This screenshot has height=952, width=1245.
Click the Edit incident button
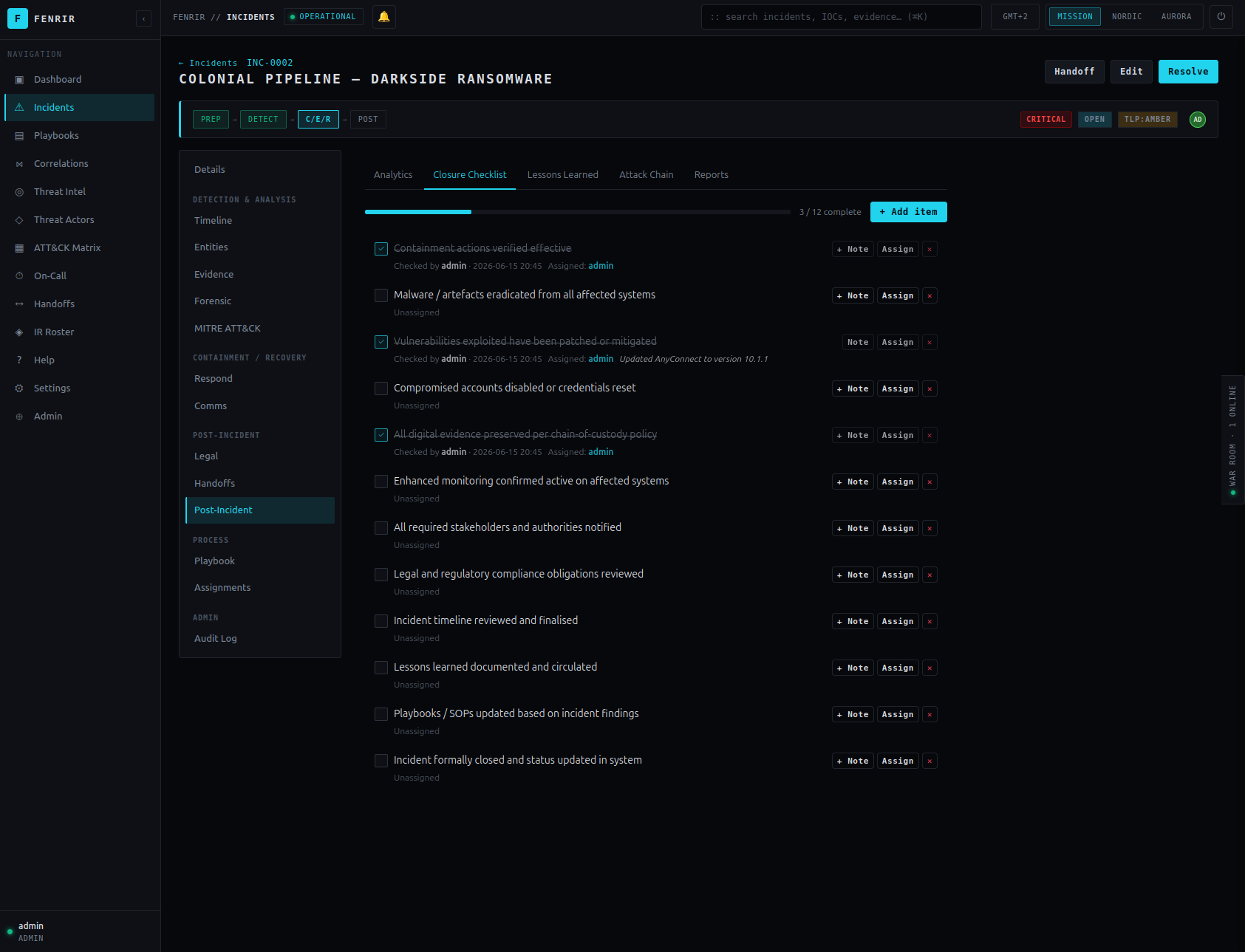(1131, 72)
